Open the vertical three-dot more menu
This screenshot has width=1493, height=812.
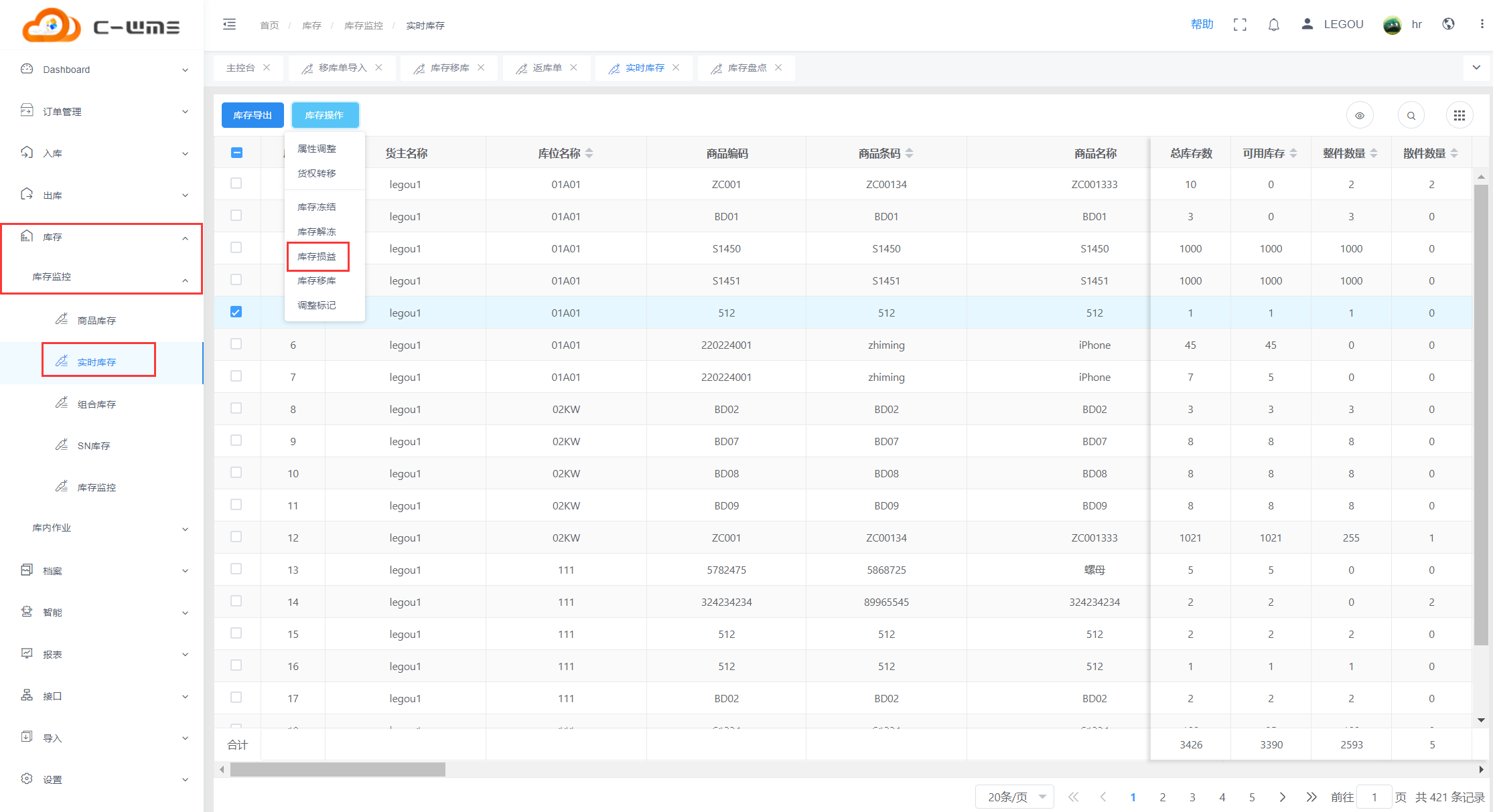[x=1481, y=24]
